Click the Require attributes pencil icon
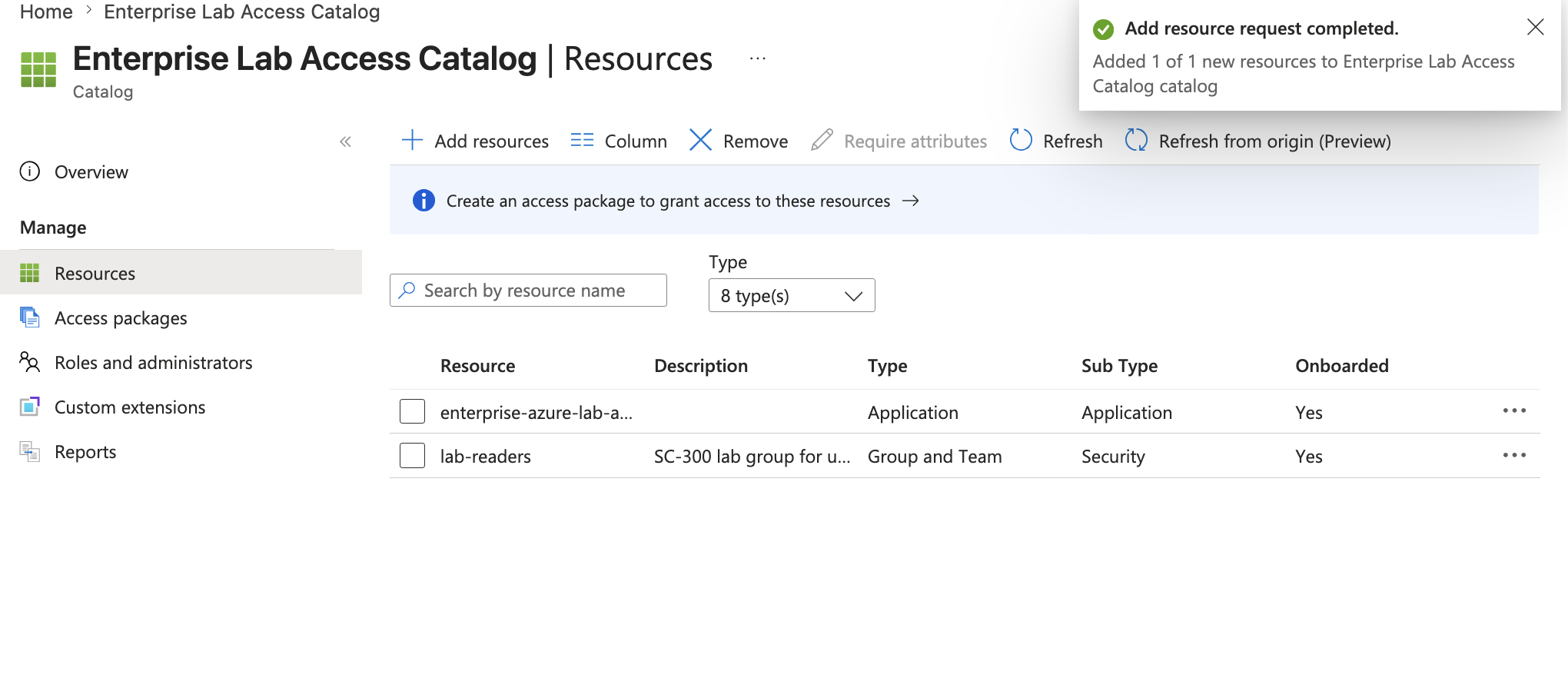Viewport: 1568px width, 678px height. point(822,140)
